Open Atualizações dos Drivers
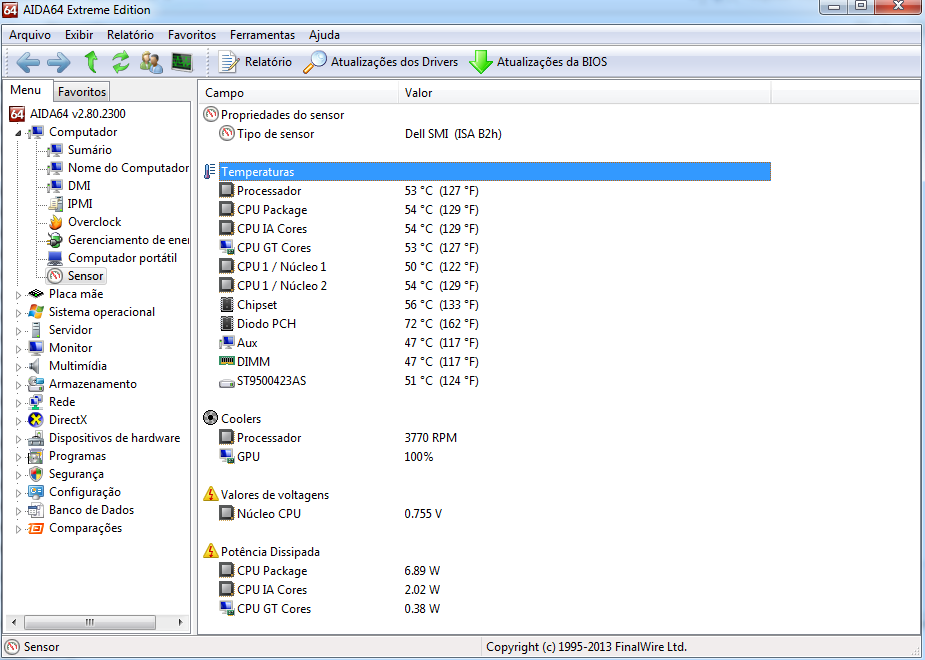Viewport: 925px width, 660px height. pos(381,62)
